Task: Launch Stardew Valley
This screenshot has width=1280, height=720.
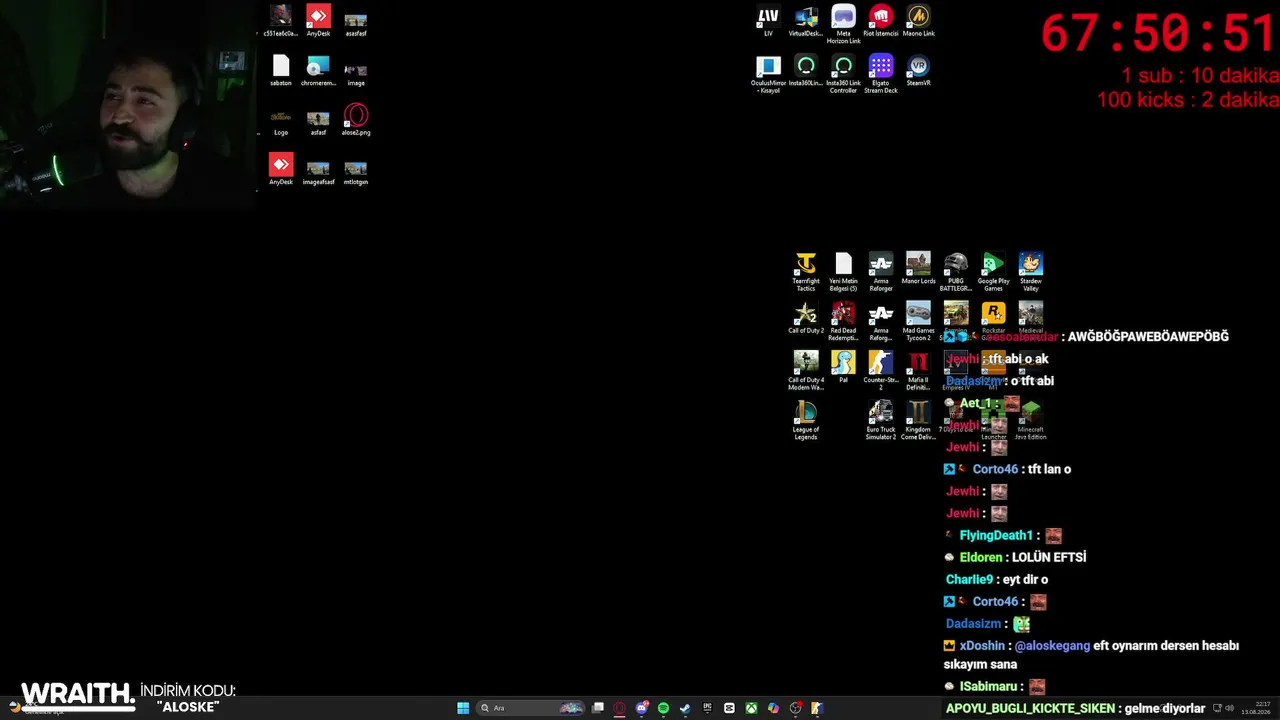Action: coord(1031,272)
